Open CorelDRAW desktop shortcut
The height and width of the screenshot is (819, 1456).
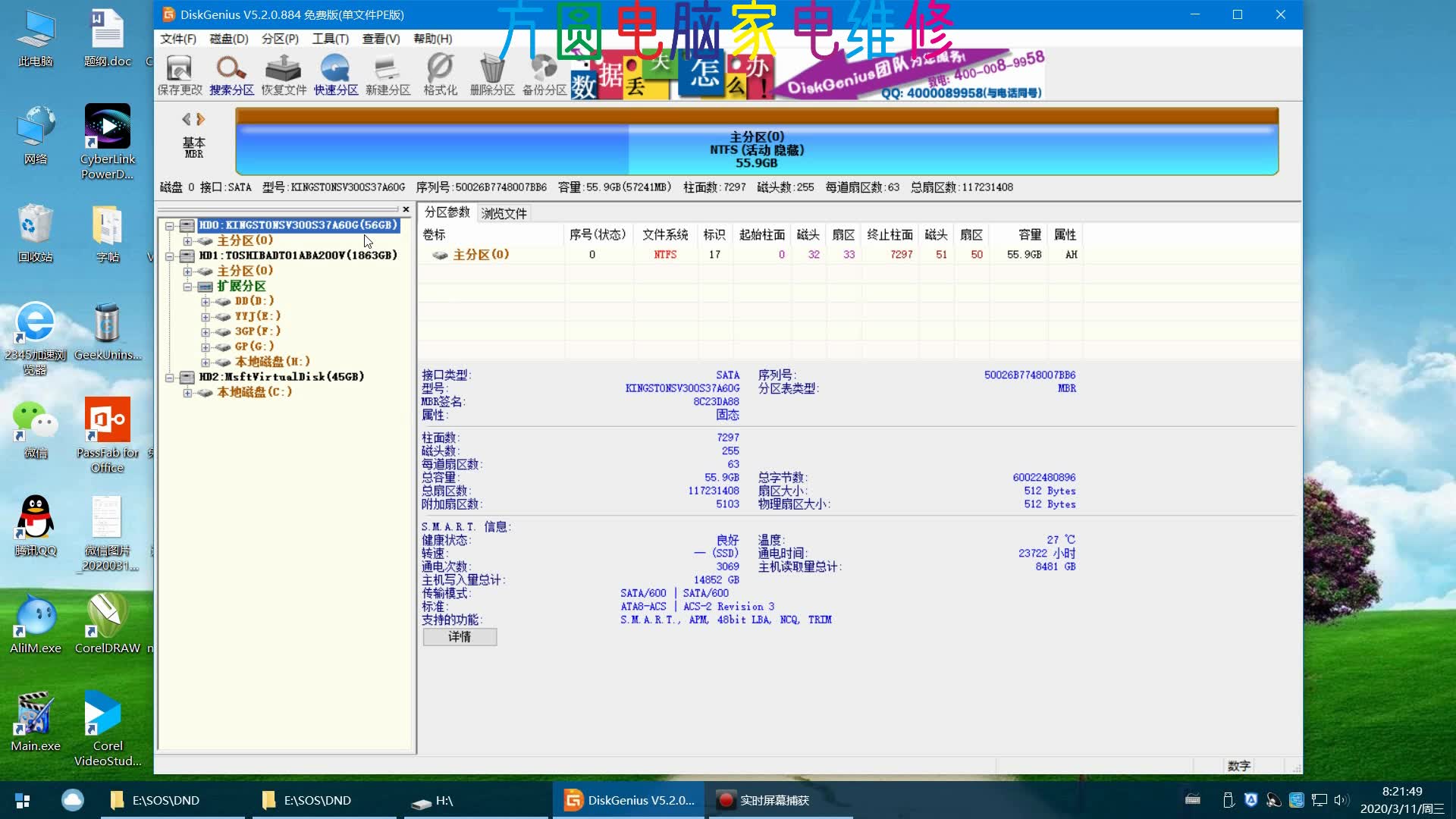pyautogui.click(x=108, y=624)
